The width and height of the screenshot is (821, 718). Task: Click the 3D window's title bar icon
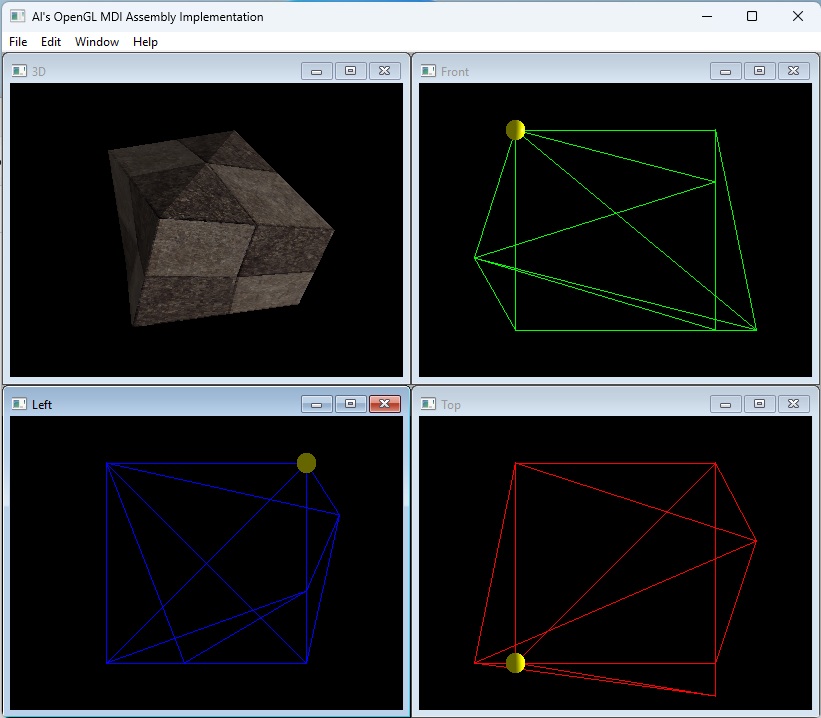[19, 71]
